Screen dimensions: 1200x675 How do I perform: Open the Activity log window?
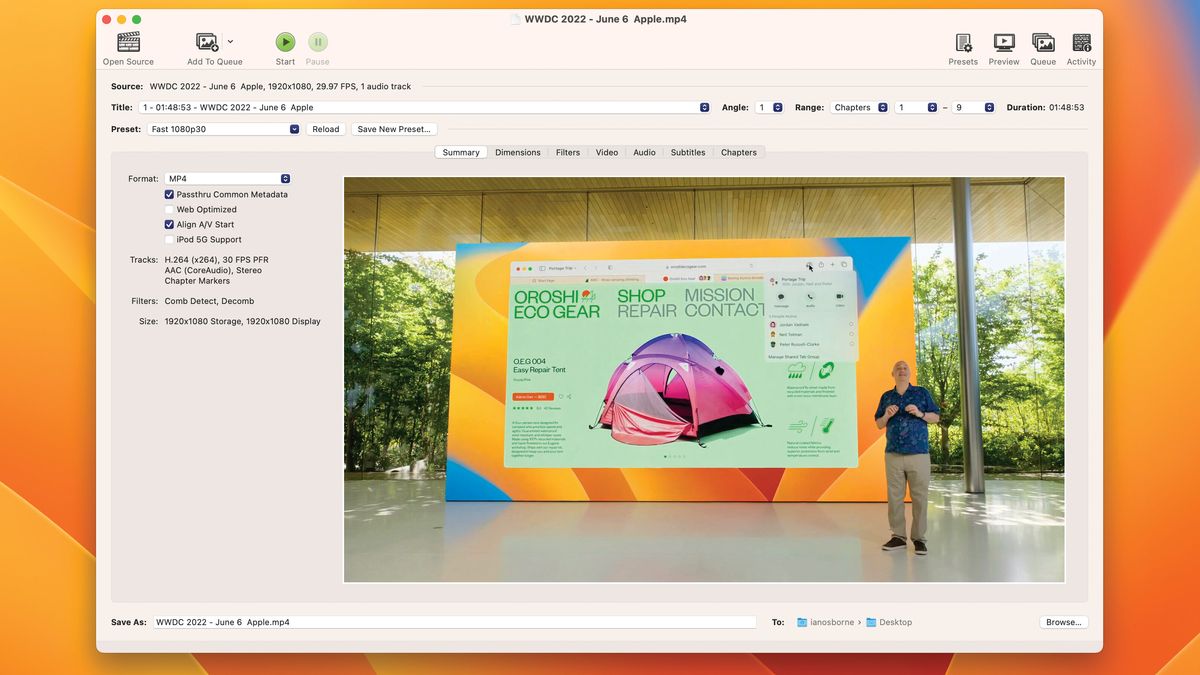[x=1081, y=43]
